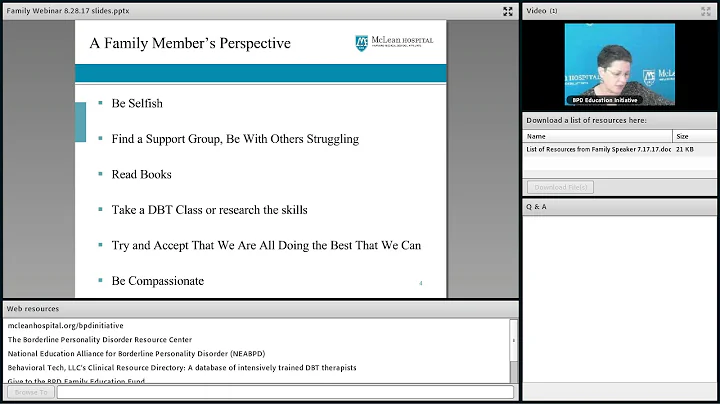The height and width of the screenshot is (404, 720).
Task: Expand slides pod to full screen
Action: [507, 11]
